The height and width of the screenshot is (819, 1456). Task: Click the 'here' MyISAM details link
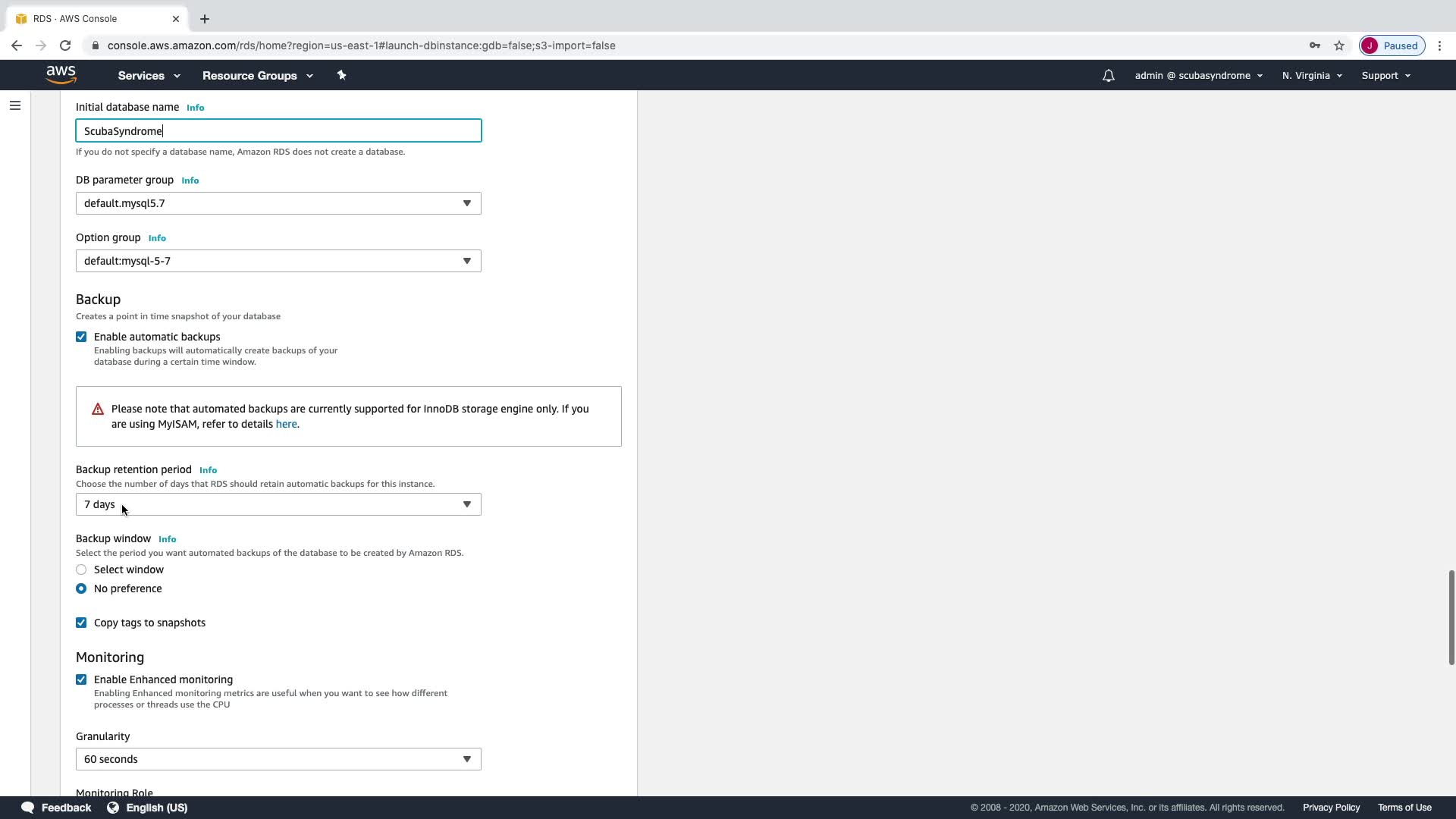click(x=286, y=424)
